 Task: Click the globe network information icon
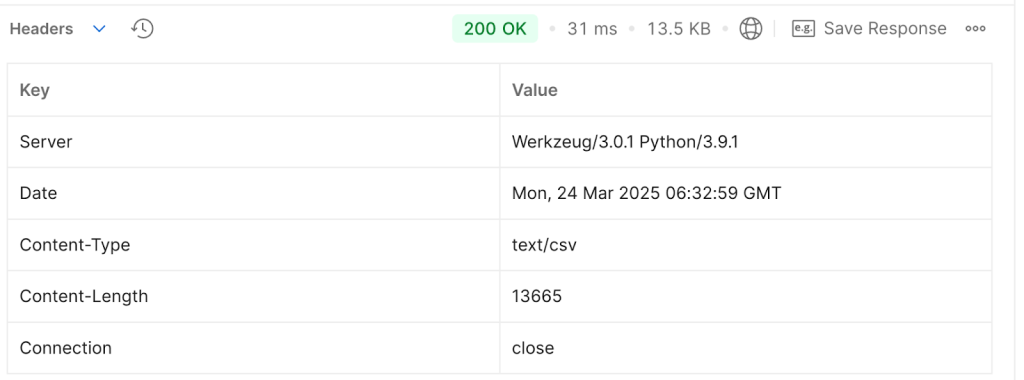tap(750, 29)
